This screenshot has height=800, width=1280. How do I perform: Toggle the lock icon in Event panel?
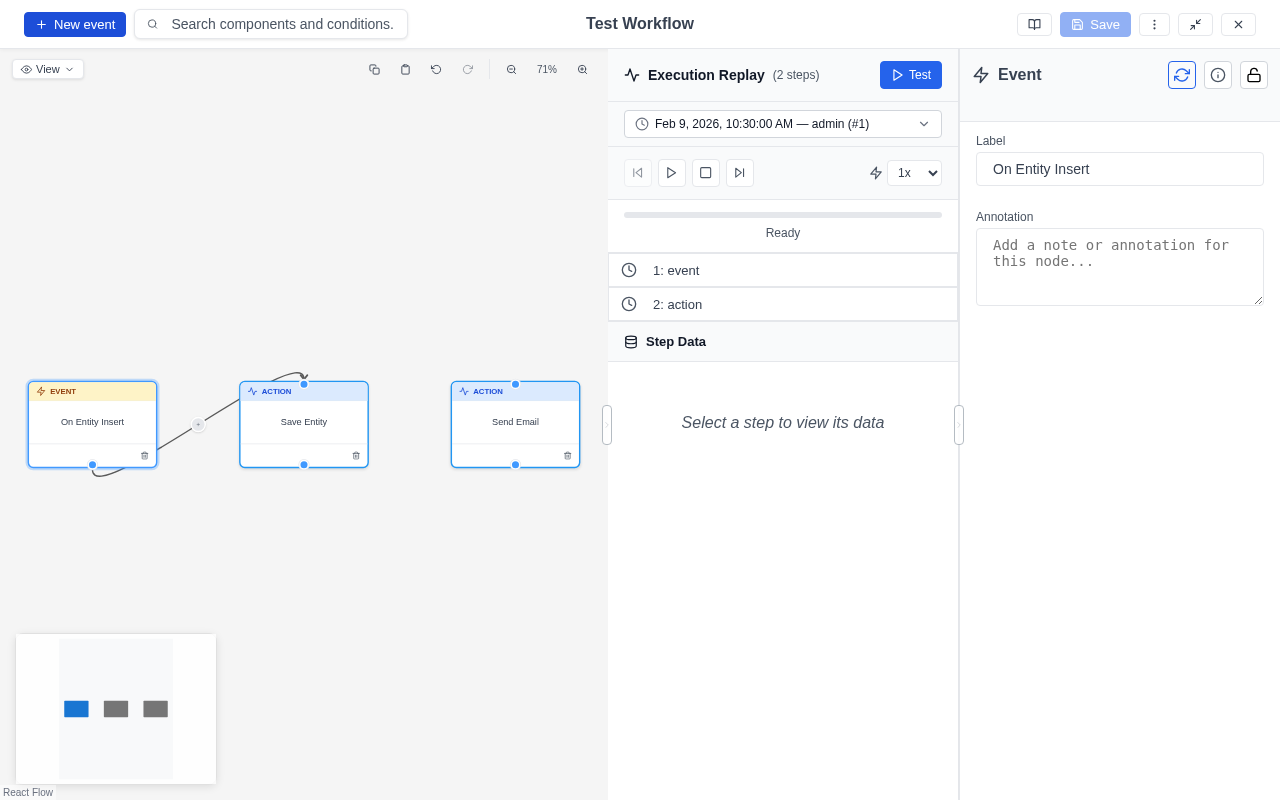coord(1254,75)
